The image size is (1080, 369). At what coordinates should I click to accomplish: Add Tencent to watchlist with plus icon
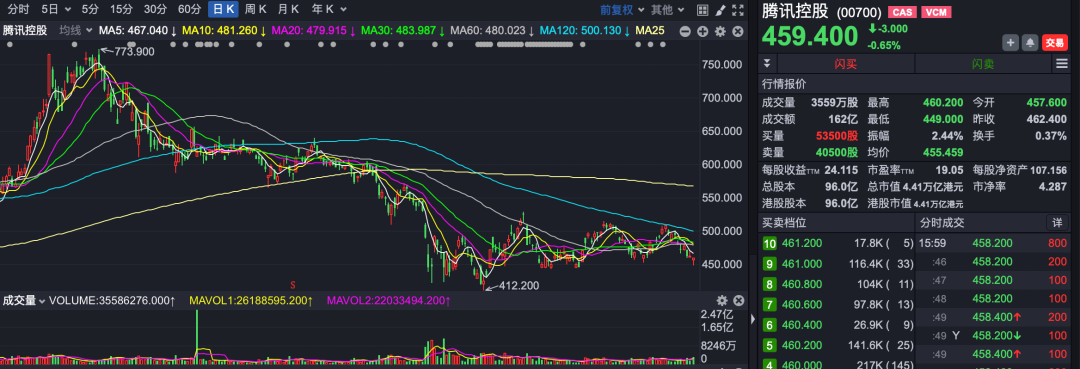(1010, 42)
